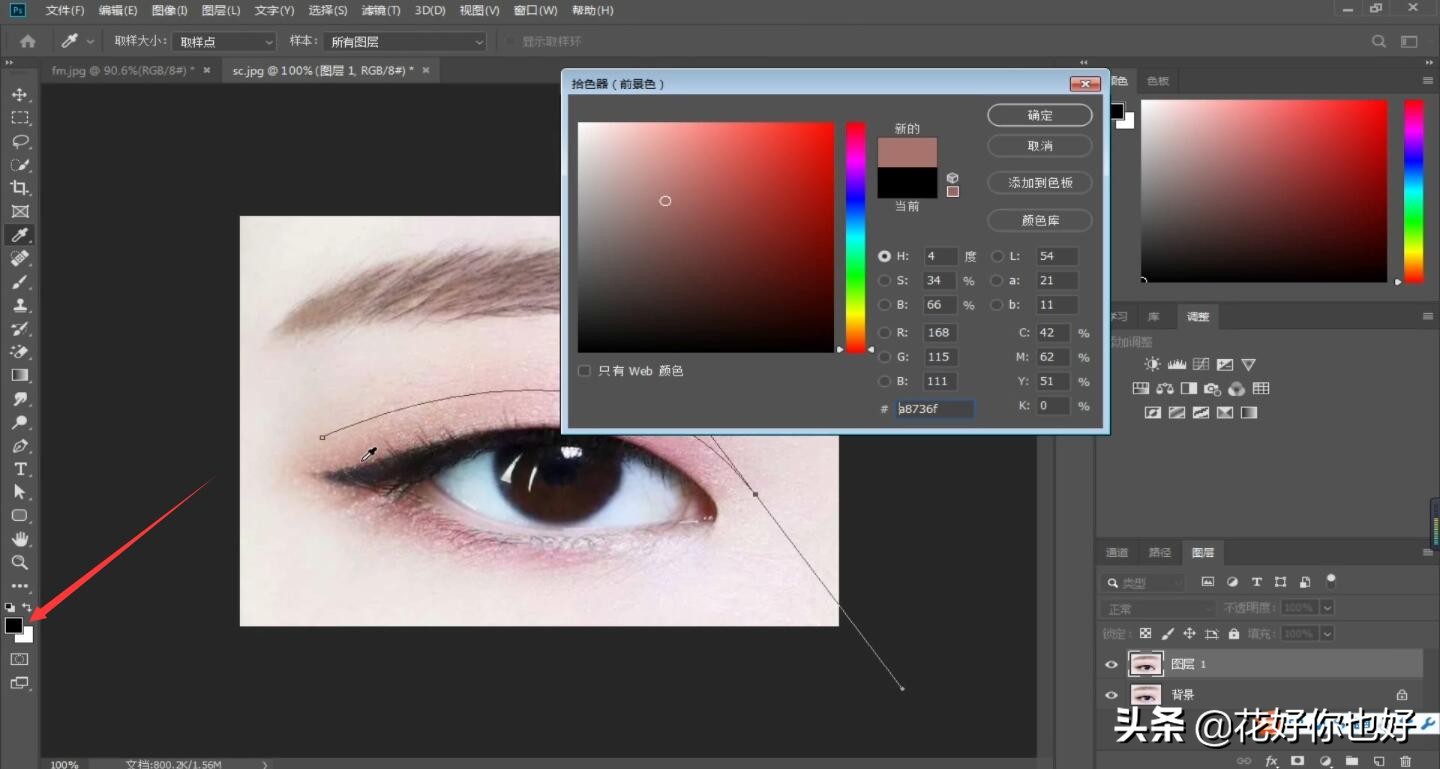Screen dimensions: 1440x769
Task: Switch to the 路径 tab
Action: [x=1160, y=553]
